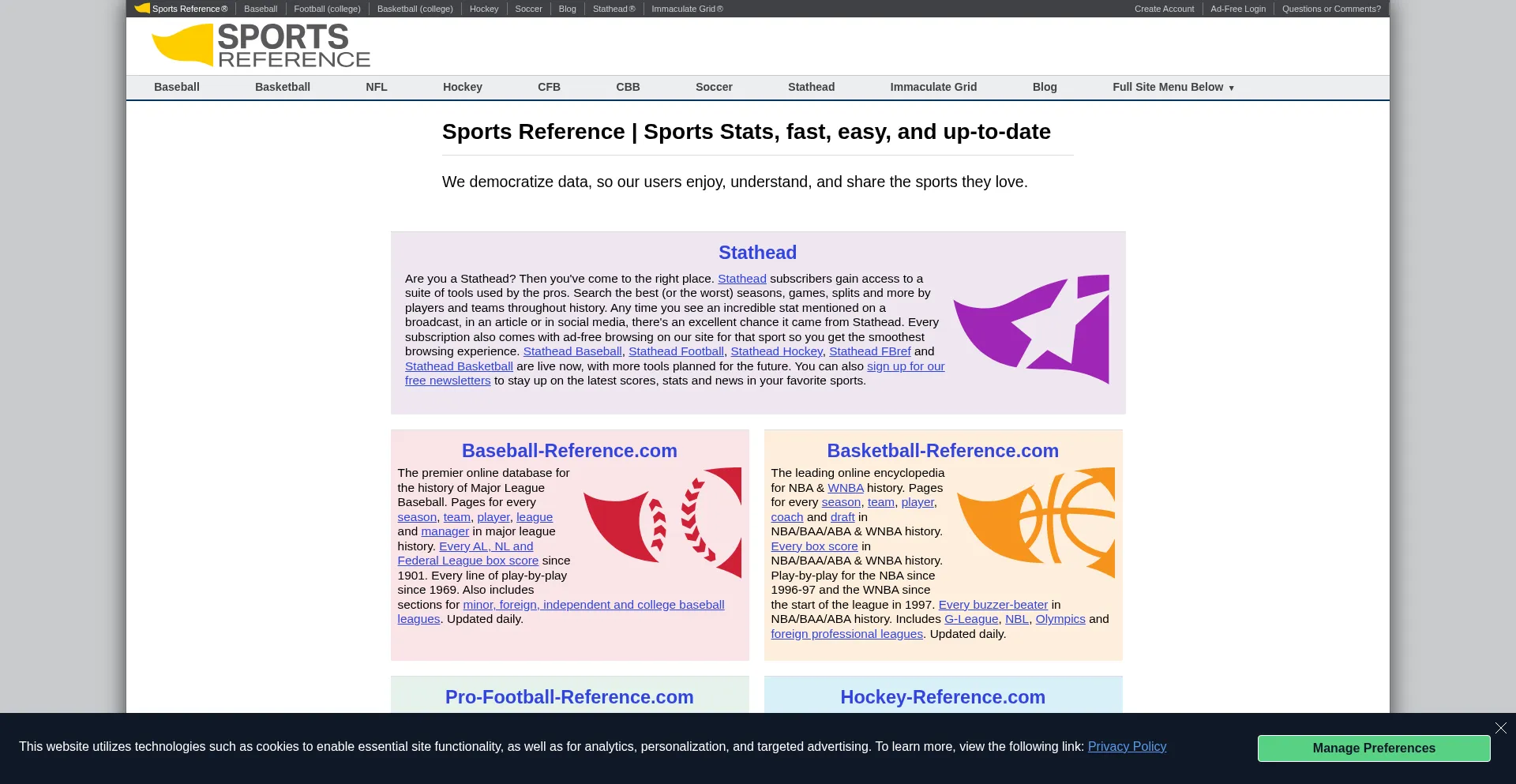This screenshot has height=784, width=1516.
Task: Open Blog in the main navigation
Action: coord(1045,87)
